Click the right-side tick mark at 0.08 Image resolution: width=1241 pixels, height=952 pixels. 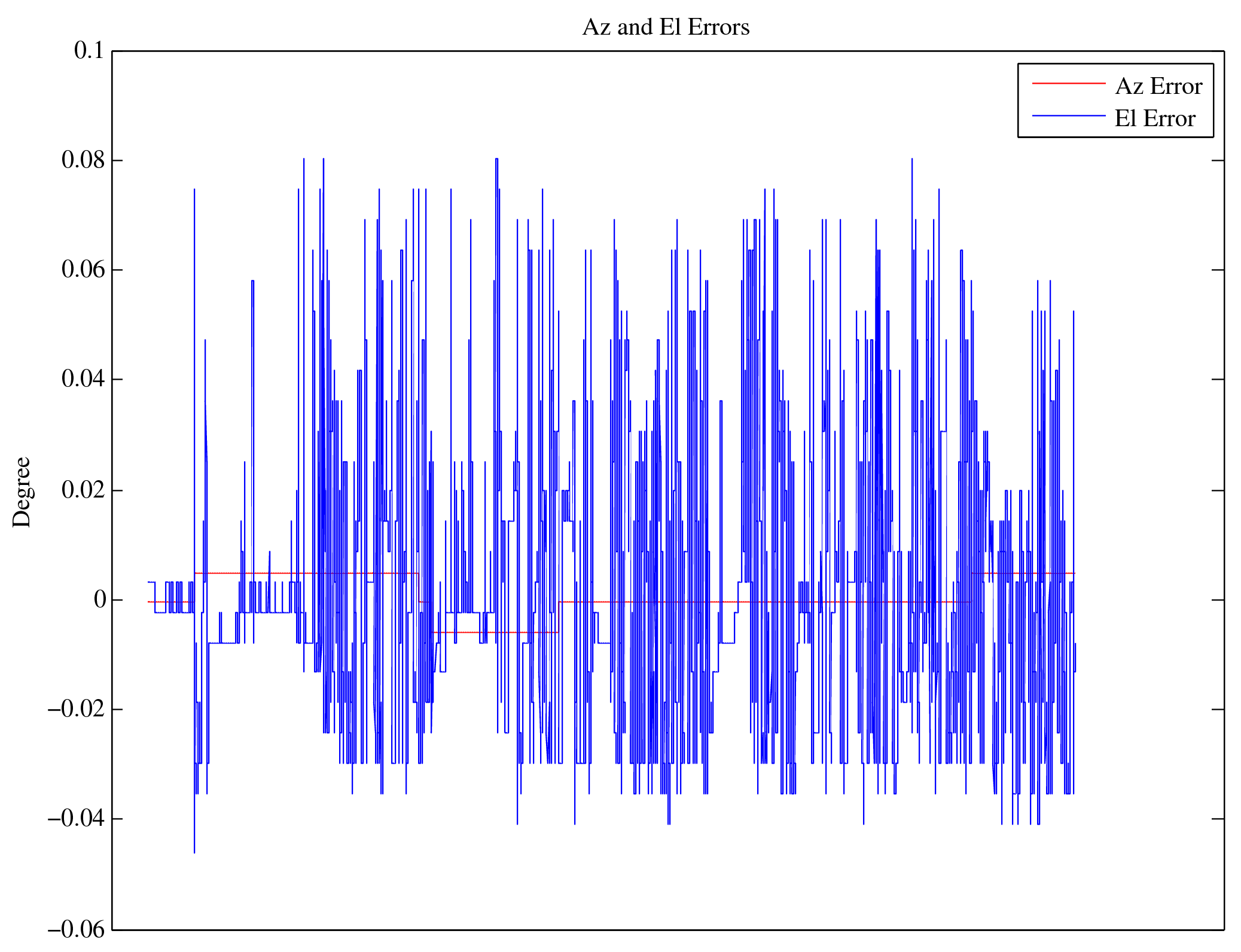pyautogui.click(x=1218, y=160)
